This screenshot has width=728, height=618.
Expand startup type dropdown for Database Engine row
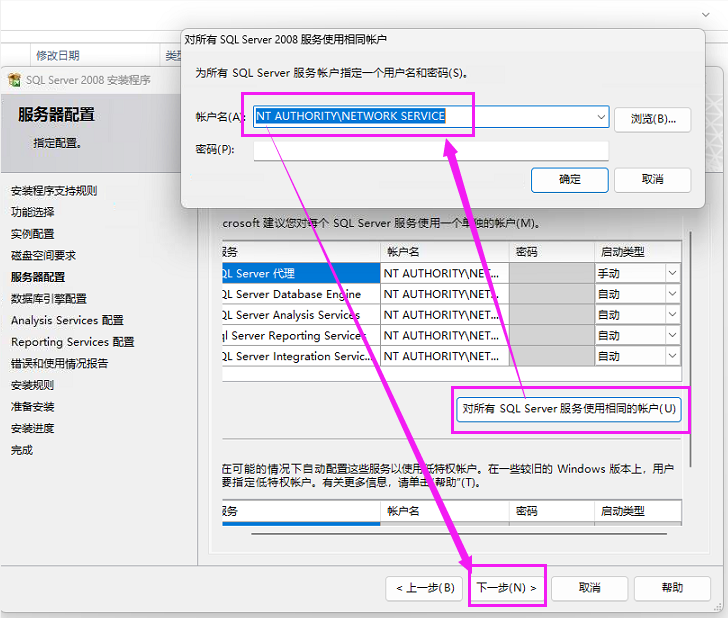click(x=672, y=293)
